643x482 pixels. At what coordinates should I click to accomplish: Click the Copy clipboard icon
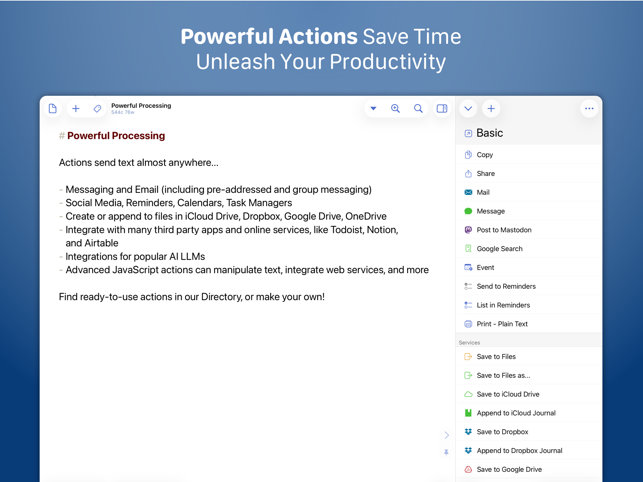[x=468, y=155]
